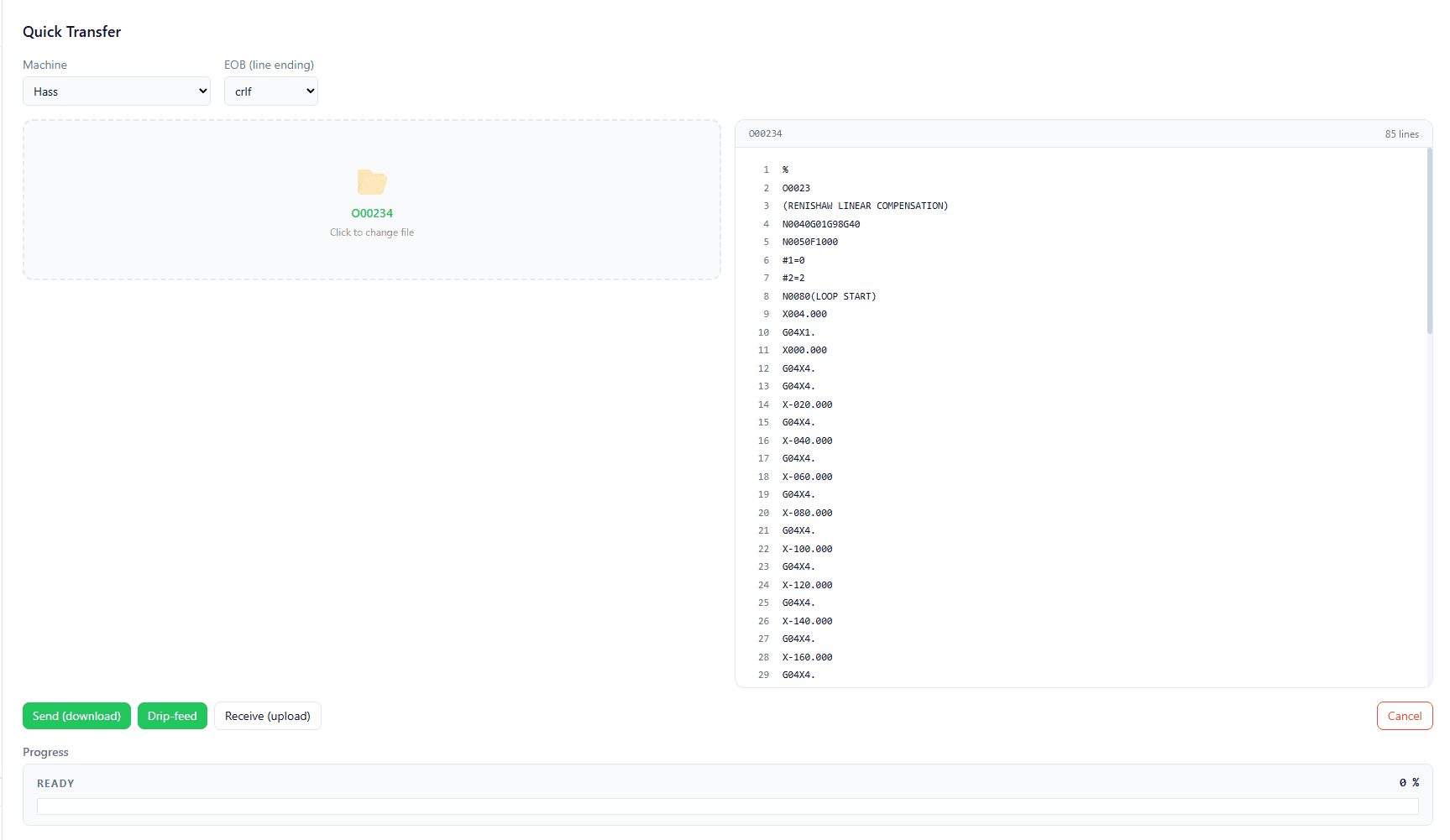The width and height of the screenshot is (1450, 840).
Task: Click code line N0040G01G98G40
Action: click(821, 224)
